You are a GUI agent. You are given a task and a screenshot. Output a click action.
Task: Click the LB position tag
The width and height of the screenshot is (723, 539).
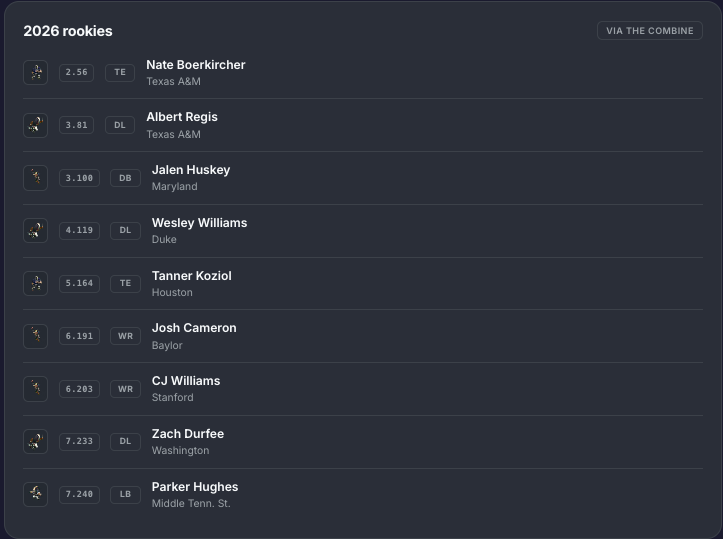(125, 494)
